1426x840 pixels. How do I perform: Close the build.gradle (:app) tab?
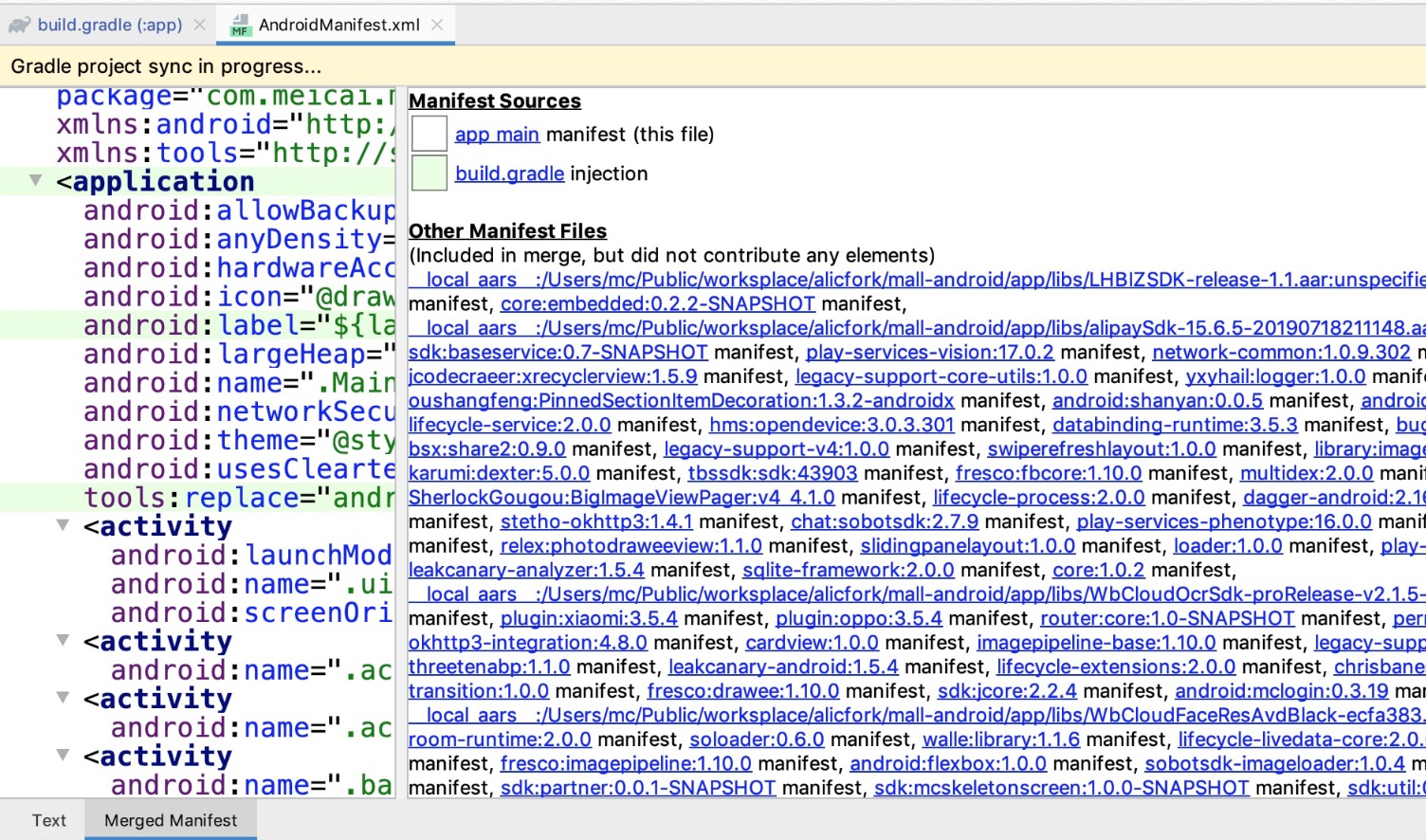[x=198, y=26]
